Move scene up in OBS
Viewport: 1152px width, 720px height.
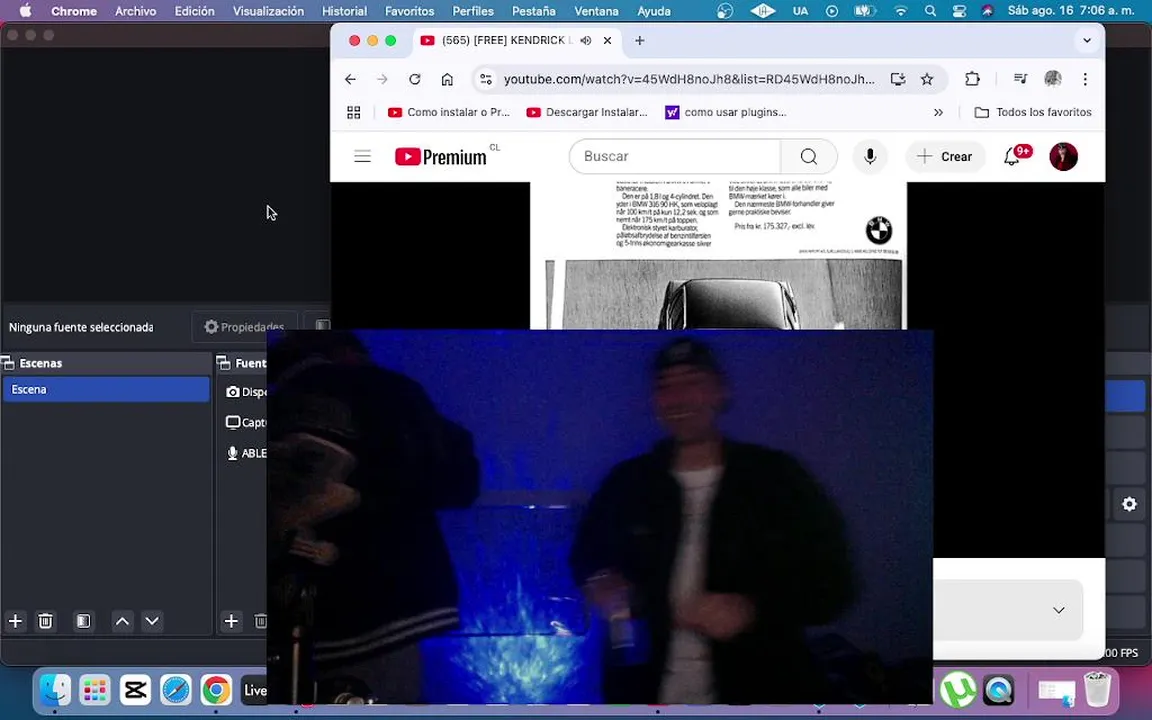[123, 622]
